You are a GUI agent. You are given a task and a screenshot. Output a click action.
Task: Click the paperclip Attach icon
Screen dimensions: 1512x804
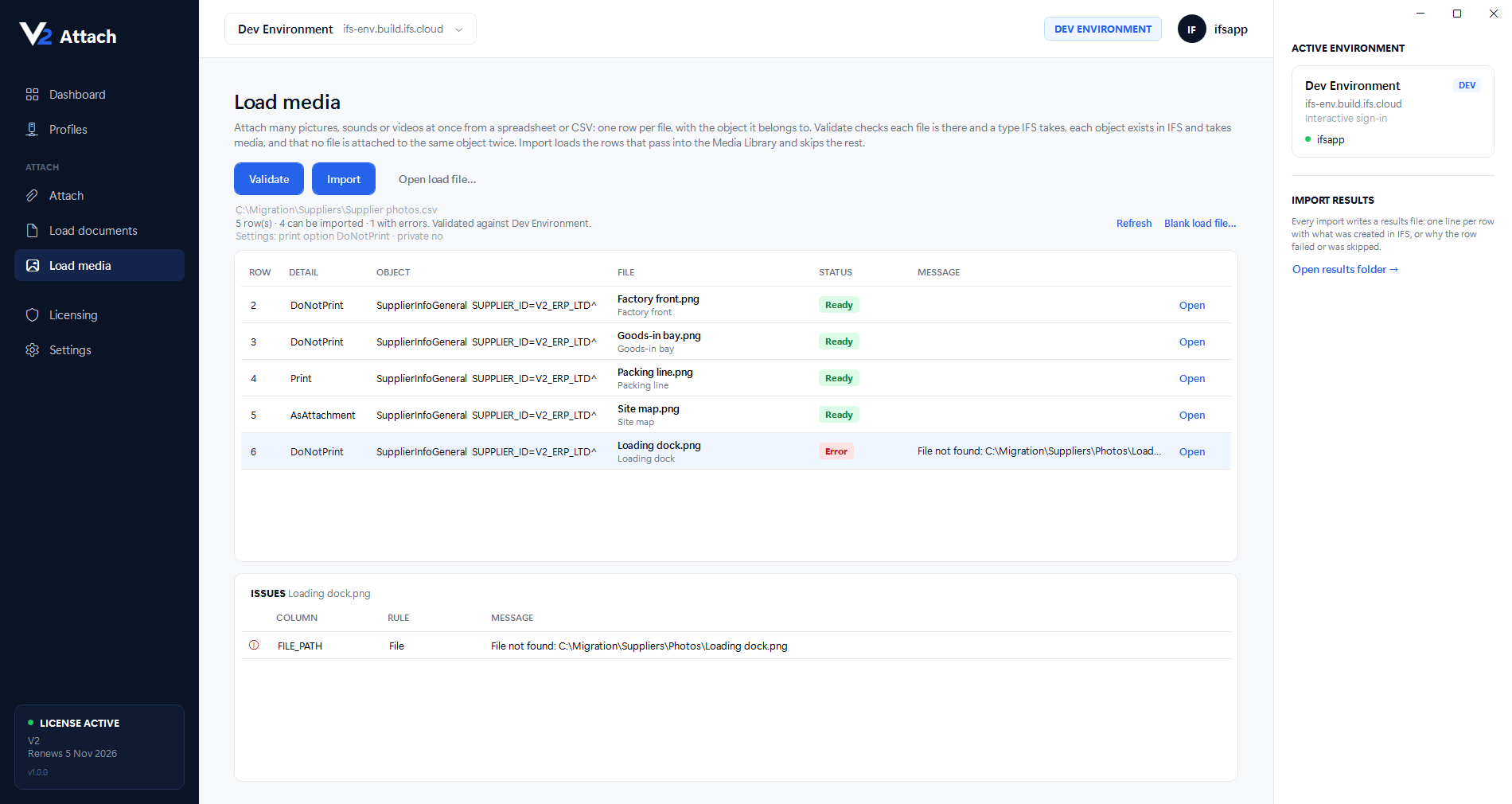pos(33,196)
